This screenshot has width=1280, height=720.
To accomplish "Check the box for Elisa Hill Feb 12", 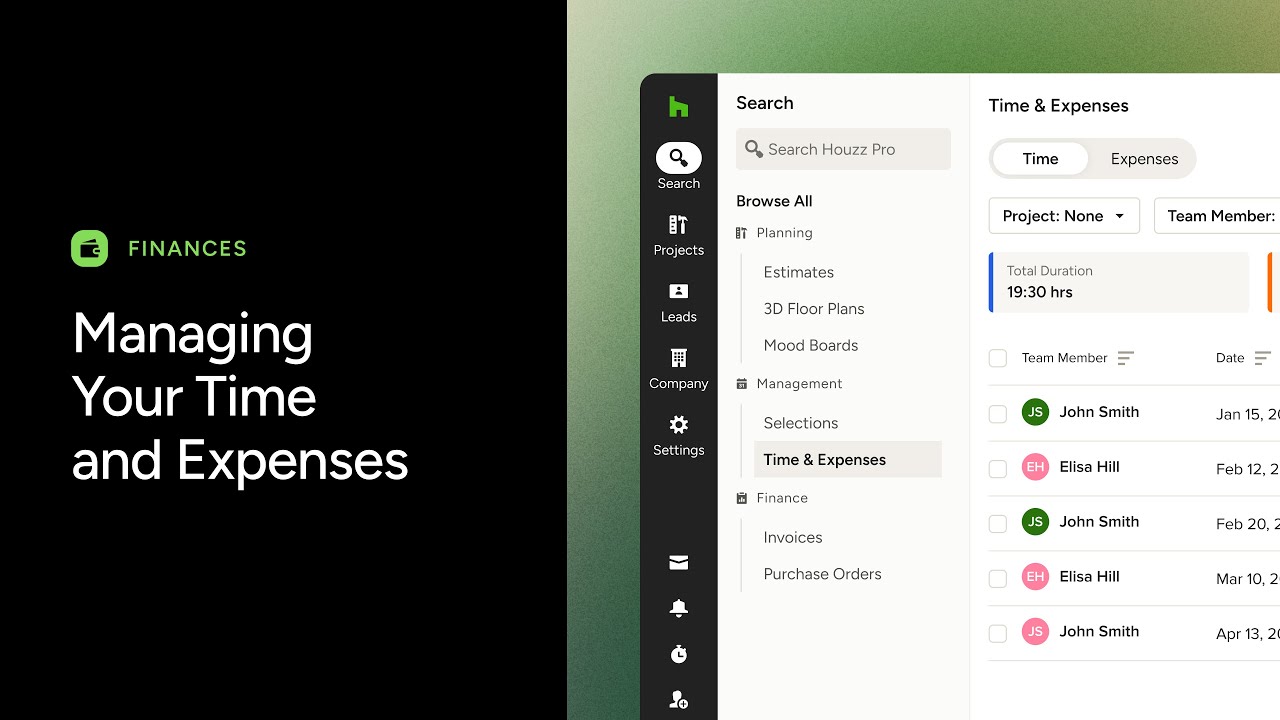I will [998, 469].
